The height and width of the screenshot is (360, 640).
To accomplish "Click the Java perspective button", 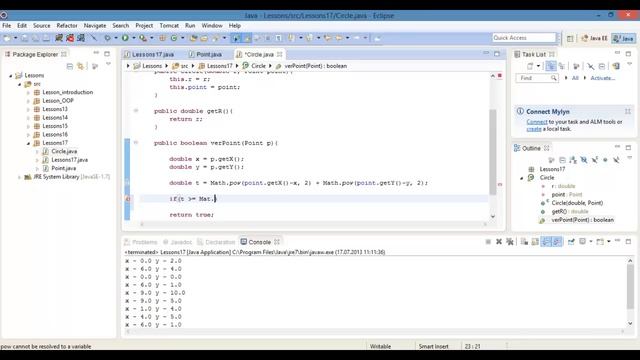I will 624,38.
